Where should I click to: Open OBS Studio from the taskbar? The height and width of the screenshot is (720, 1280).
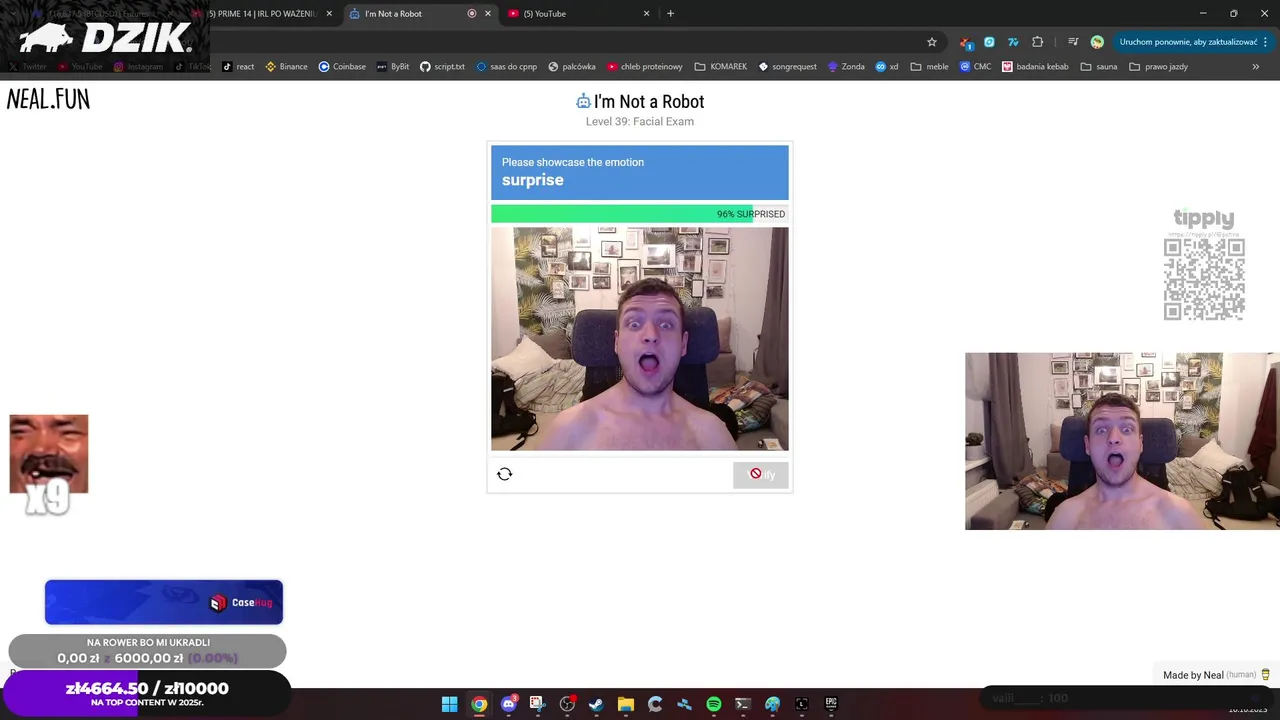click(x=567, y=704)
